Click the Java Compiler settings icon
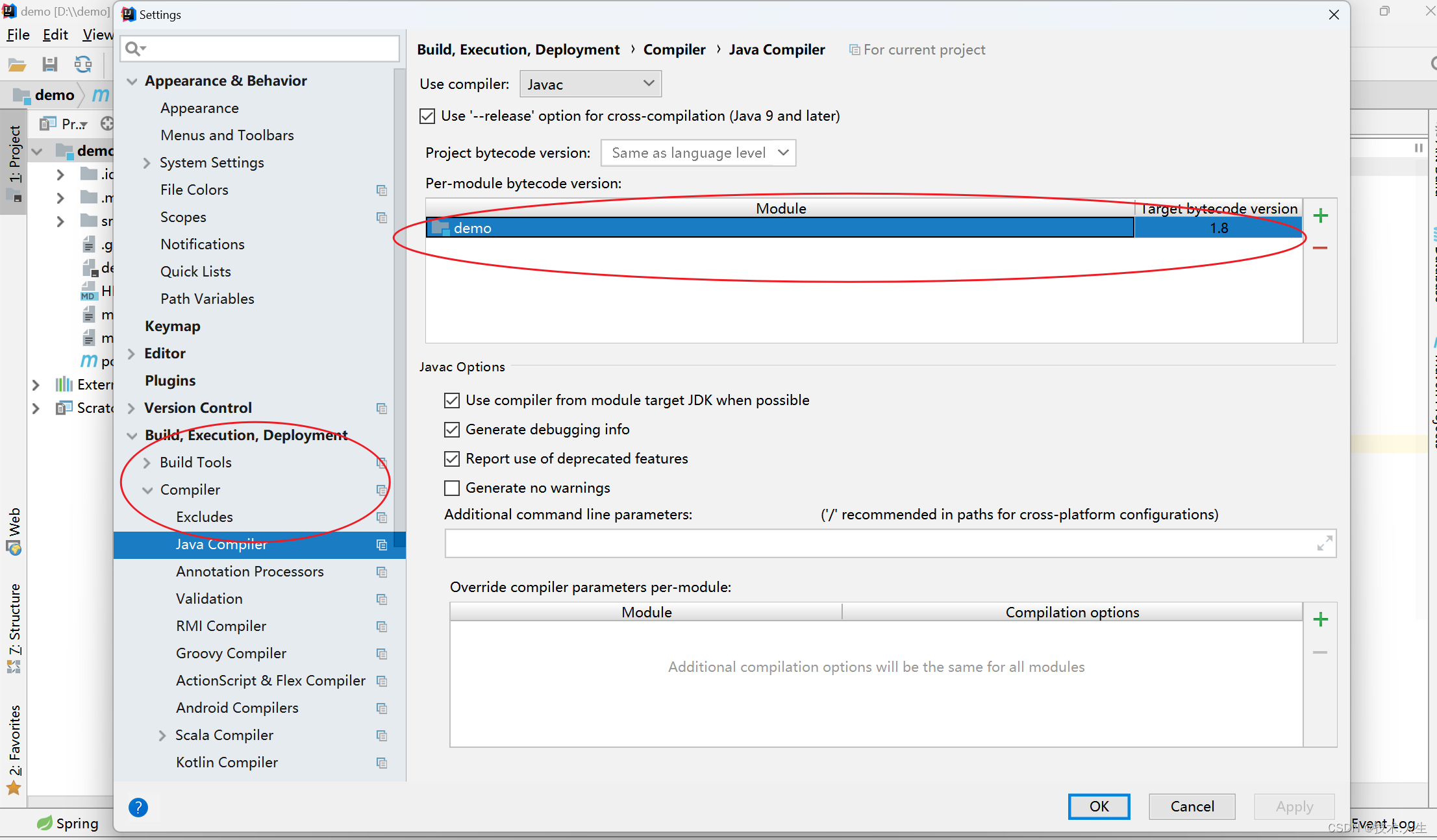This screenshot has width=1437, height=840. tap(380, 544)
